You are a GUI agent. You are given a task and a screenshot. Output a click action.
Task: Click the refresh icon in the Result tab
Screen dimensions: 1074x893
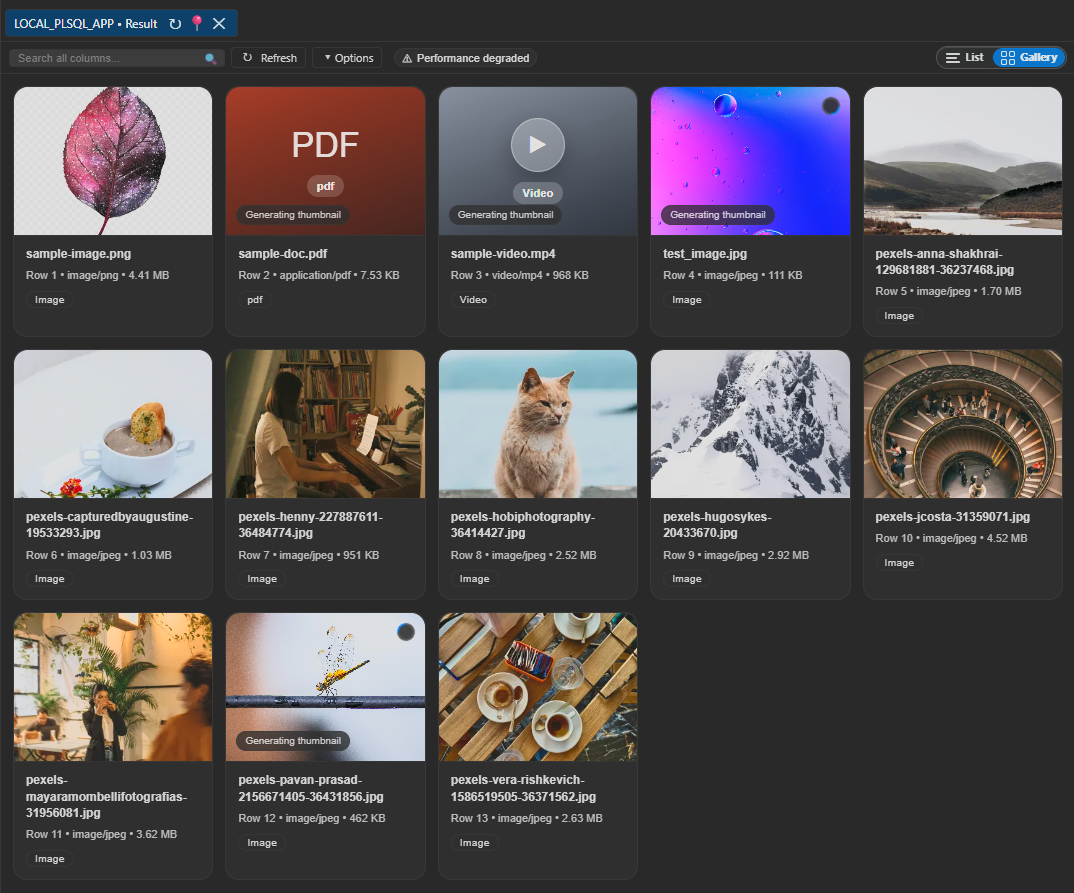point(175,24)
